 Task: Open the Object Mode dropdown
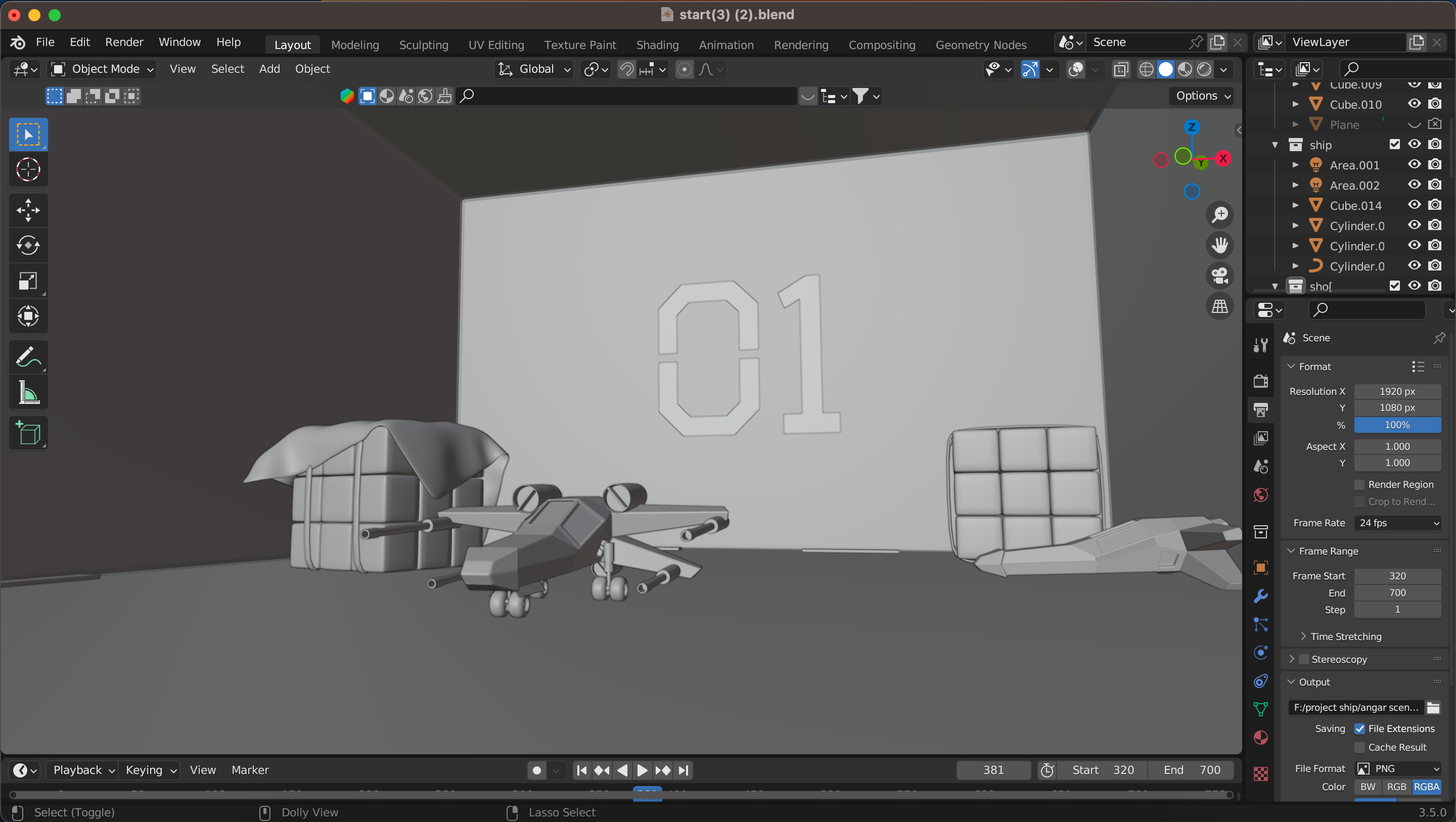point(102,69)
